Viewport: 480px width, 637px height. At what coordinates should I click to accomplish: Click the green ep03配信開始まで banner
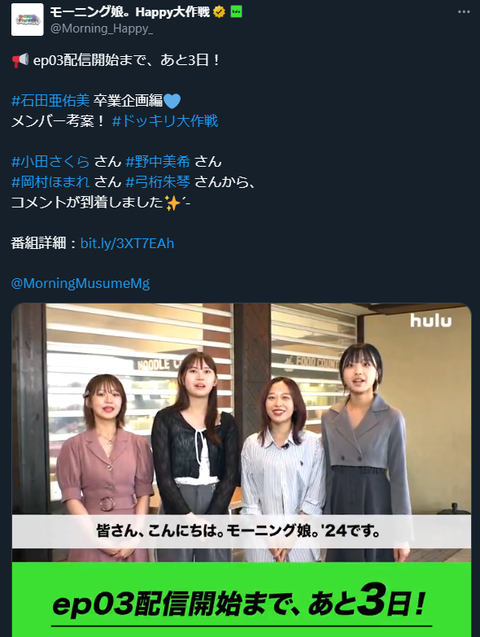(241, 599)
